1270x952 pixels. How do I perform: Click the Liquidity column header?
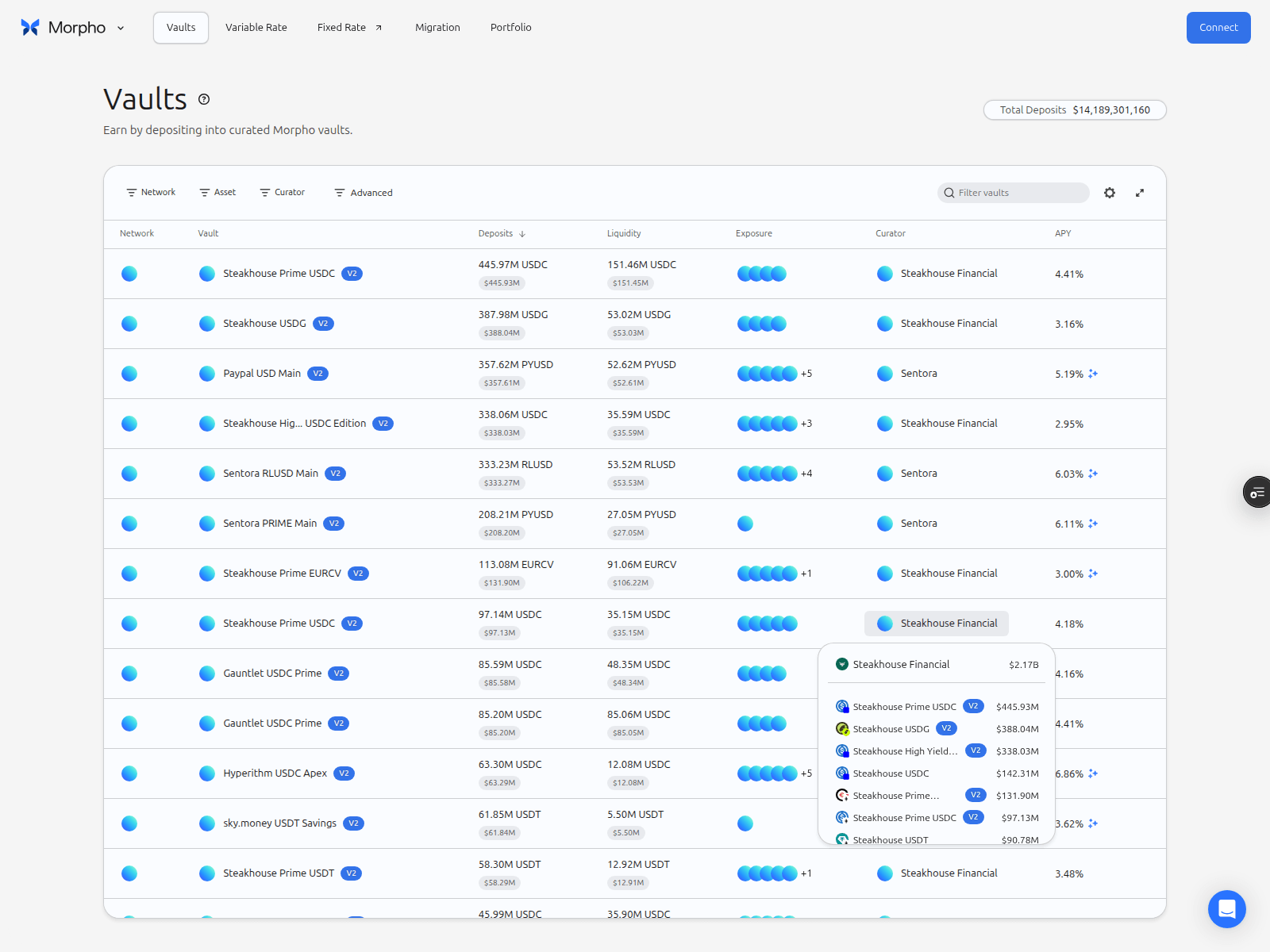624,234
